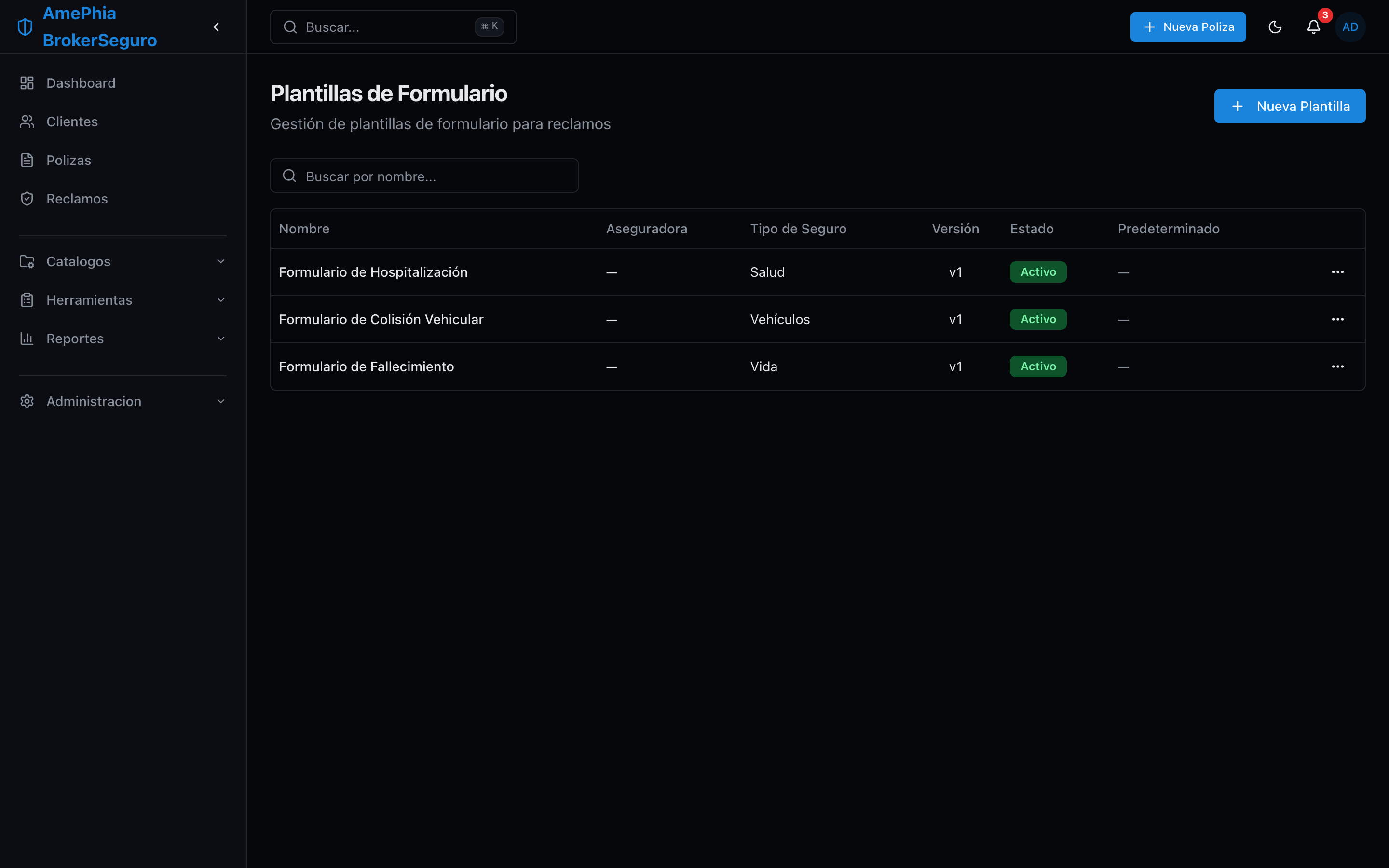Screen dimensions: 1389x868
Task: Click the Aseguradora column header
Action: click(x=646, y=229)
